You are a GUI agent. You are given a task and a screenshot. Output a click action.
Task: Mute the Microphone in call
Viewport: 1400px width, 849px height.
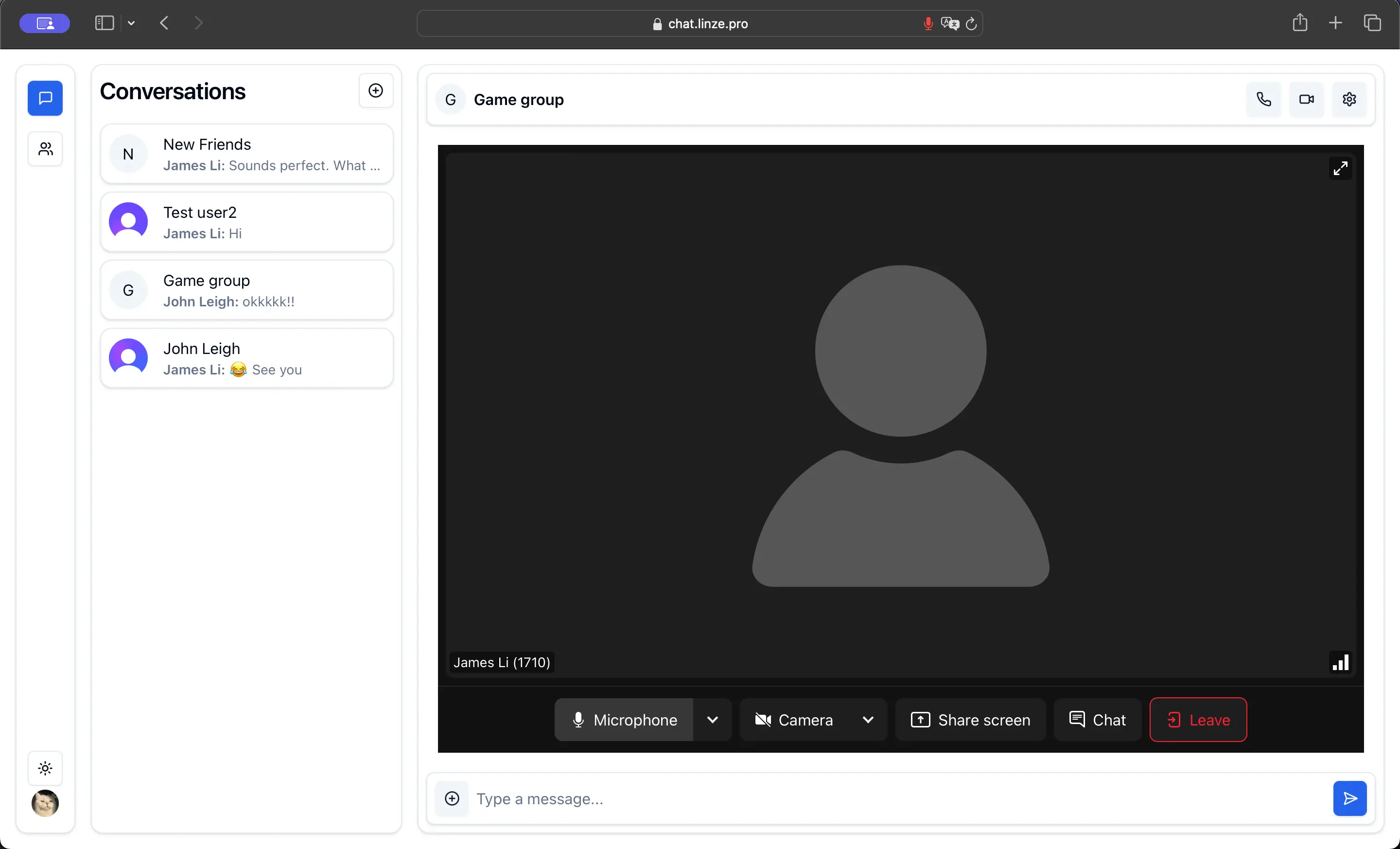(624, 720)
